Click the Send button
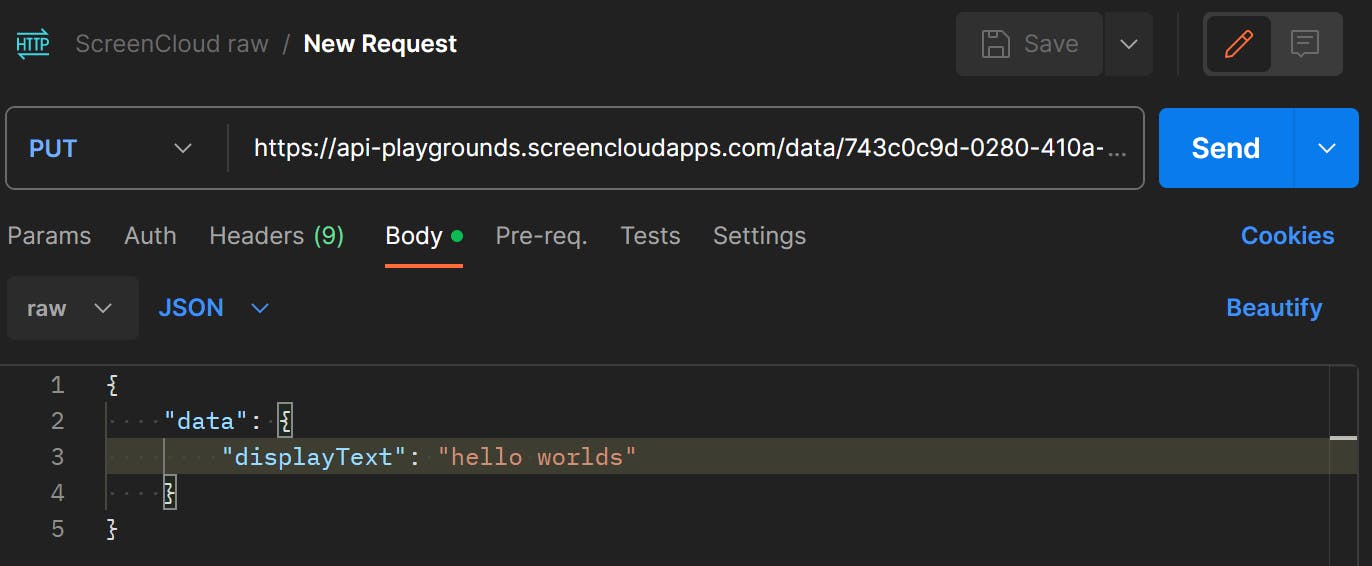The width and height of the screenshot is (1372, 566). (1226, 148)
